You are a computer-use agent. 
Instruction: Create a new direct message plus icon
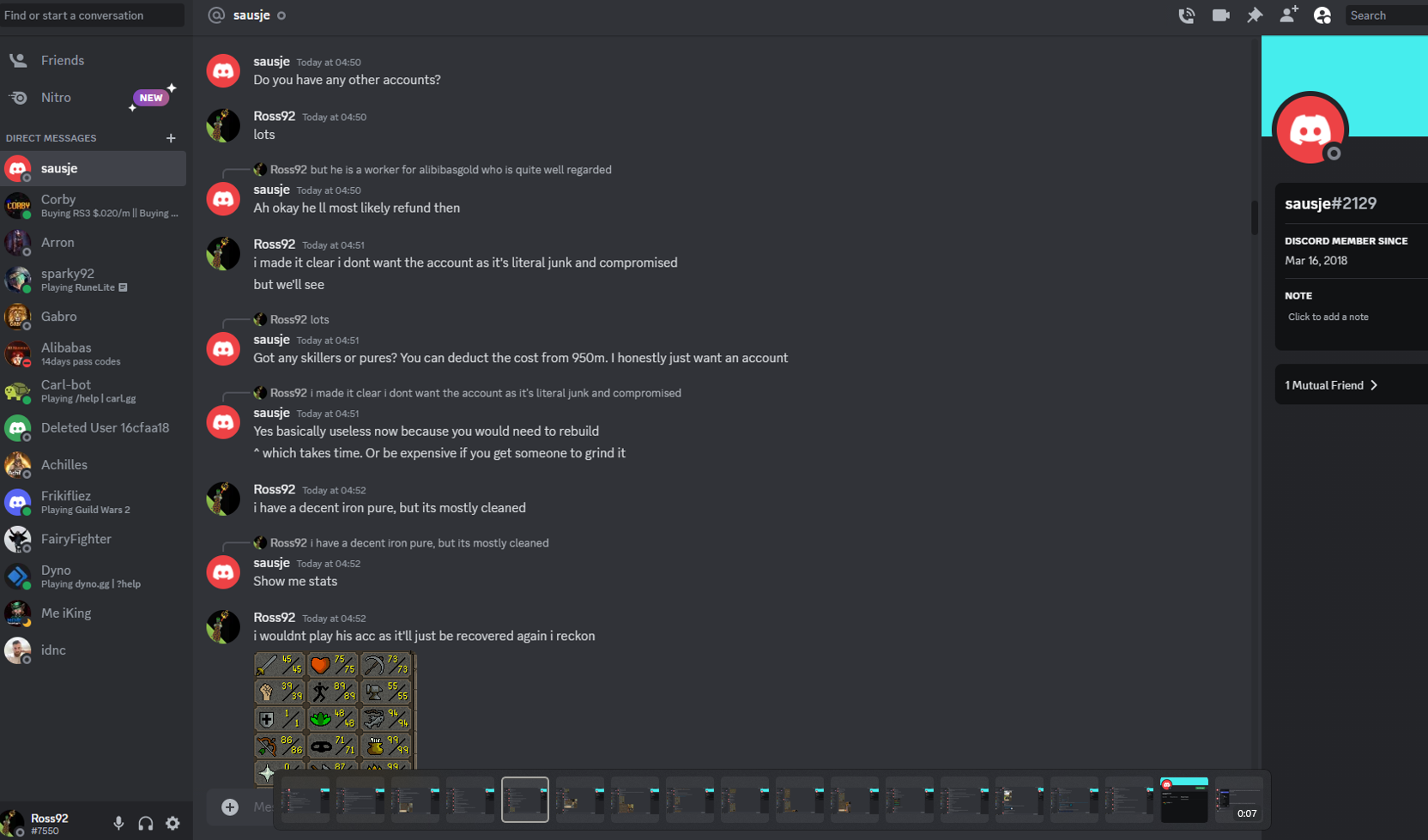[x=171, y=138]
